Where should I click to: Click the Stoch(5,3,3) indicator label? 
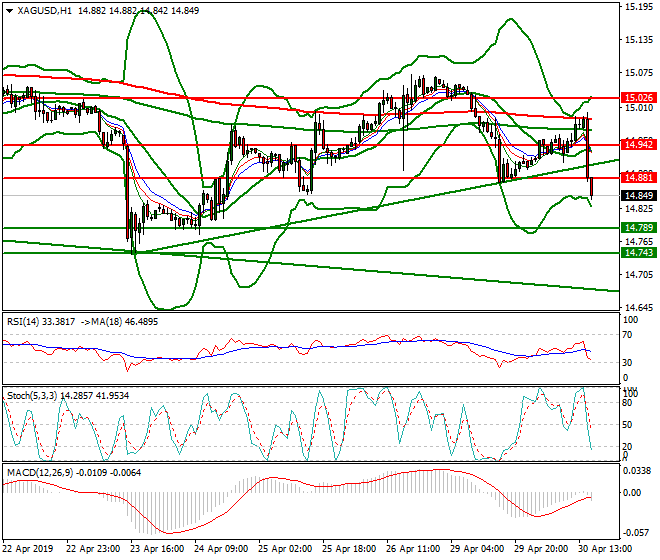click(x=32, y=396)
